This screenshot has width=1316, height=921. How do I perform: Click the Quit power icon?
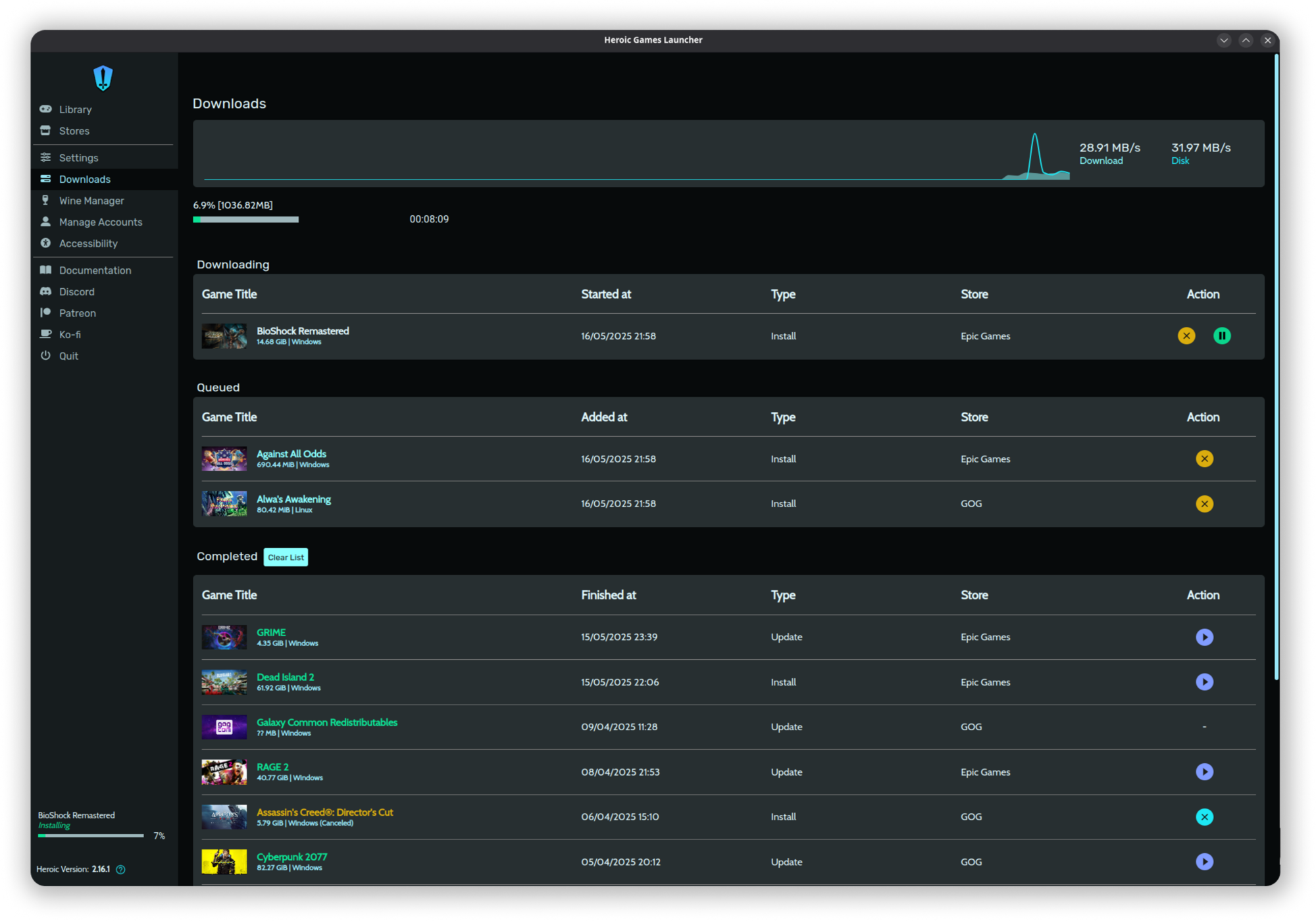pyautogui.click(x=45, y=356)
